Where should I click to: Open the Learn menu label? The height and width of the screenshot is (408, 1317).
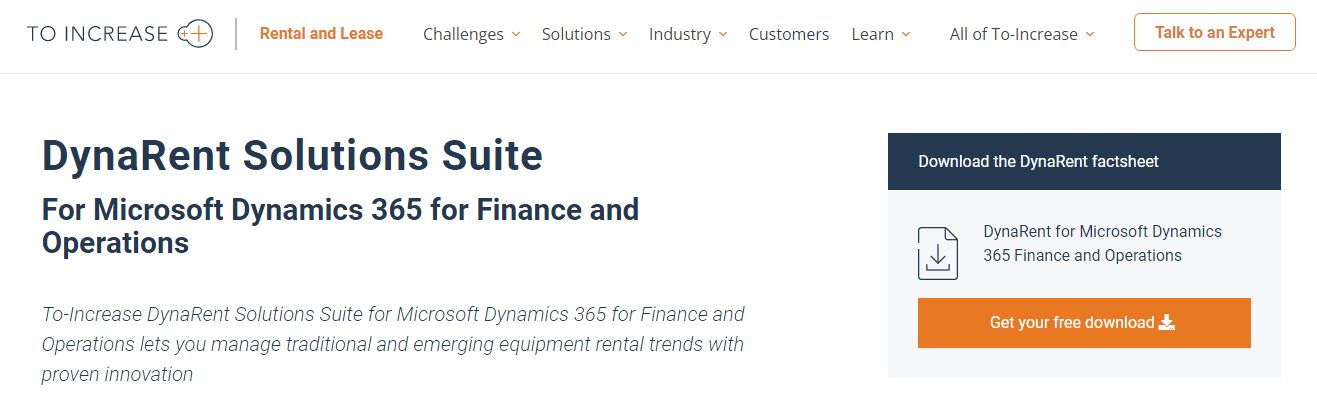tap(872, 34)
